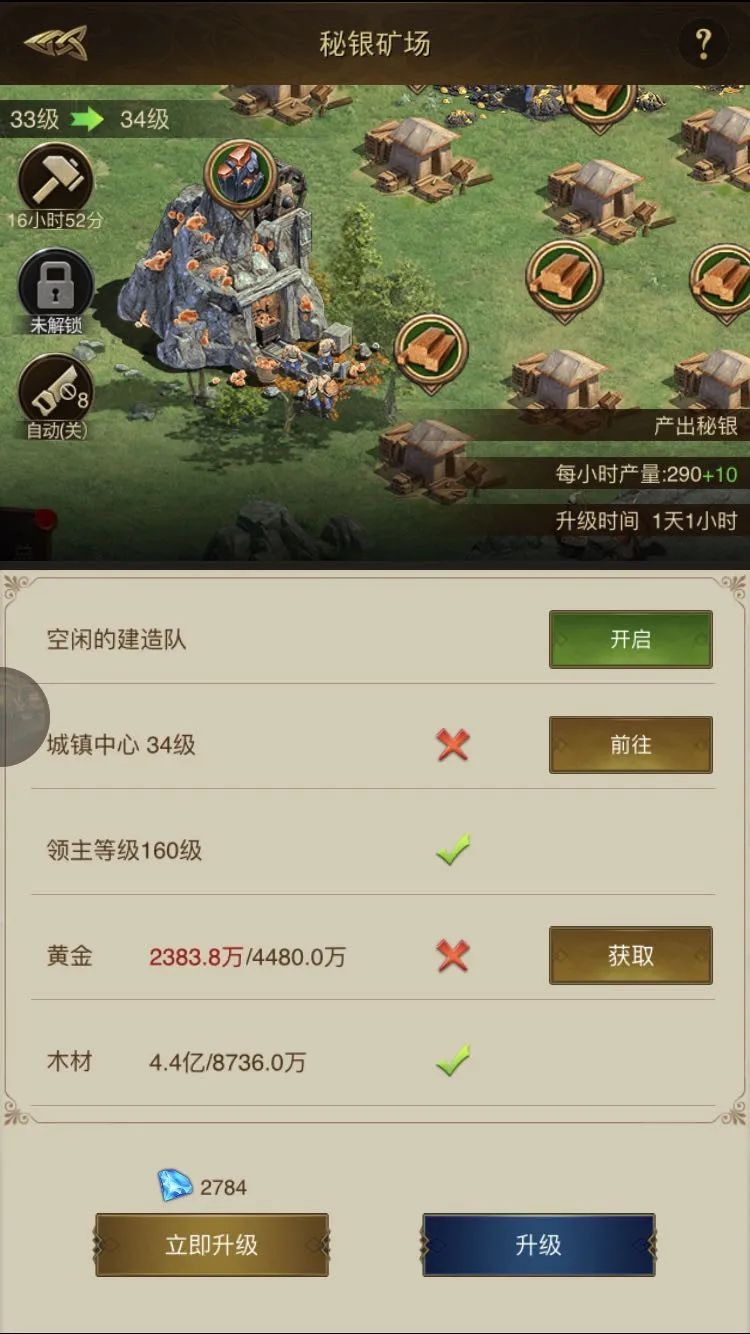Collect wood bubble at right edge
This screenshot has width=750, height=1334.
tap(724, 279)
